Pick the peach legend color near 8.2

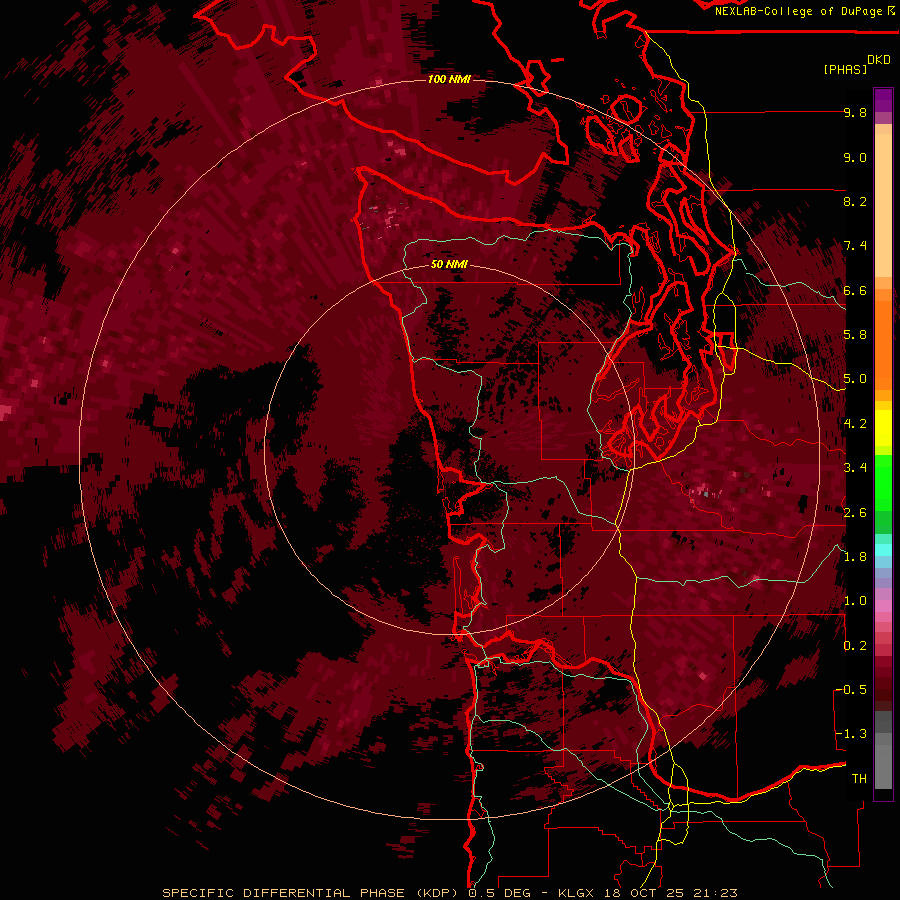(x=883, y=205)
